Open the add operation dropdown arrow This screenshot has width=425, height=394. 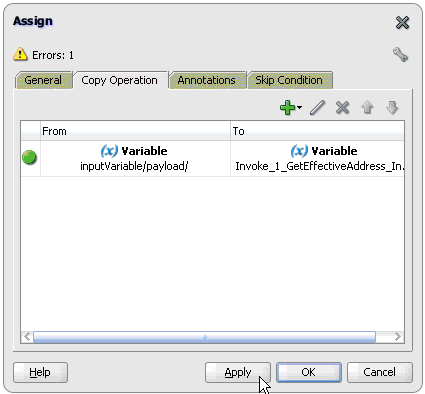(x=299, y=107)
